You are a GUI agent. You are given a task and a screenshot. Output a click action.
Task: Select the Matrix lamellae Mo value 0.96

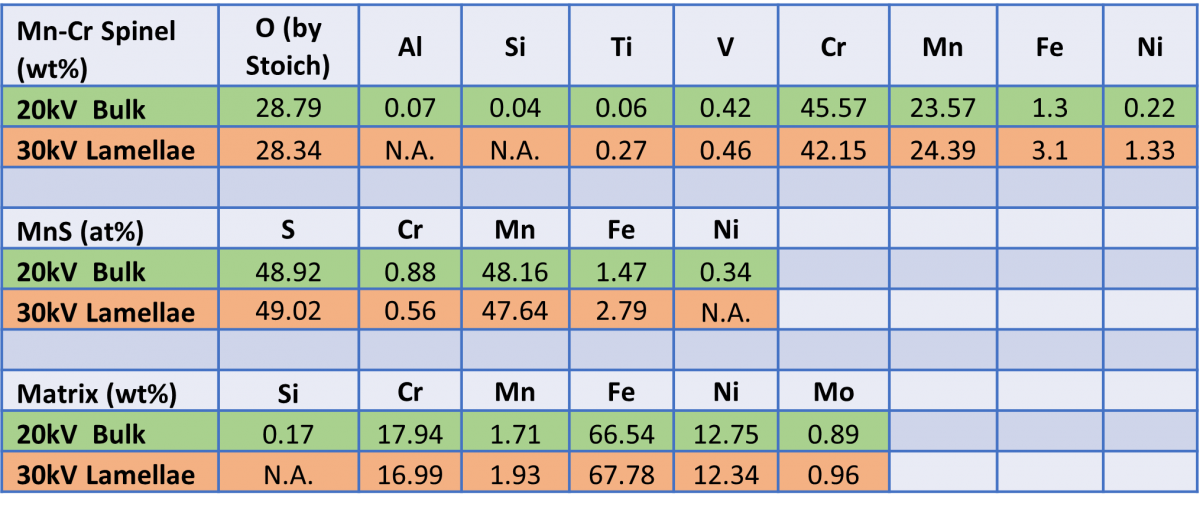[x=833, y=475]
